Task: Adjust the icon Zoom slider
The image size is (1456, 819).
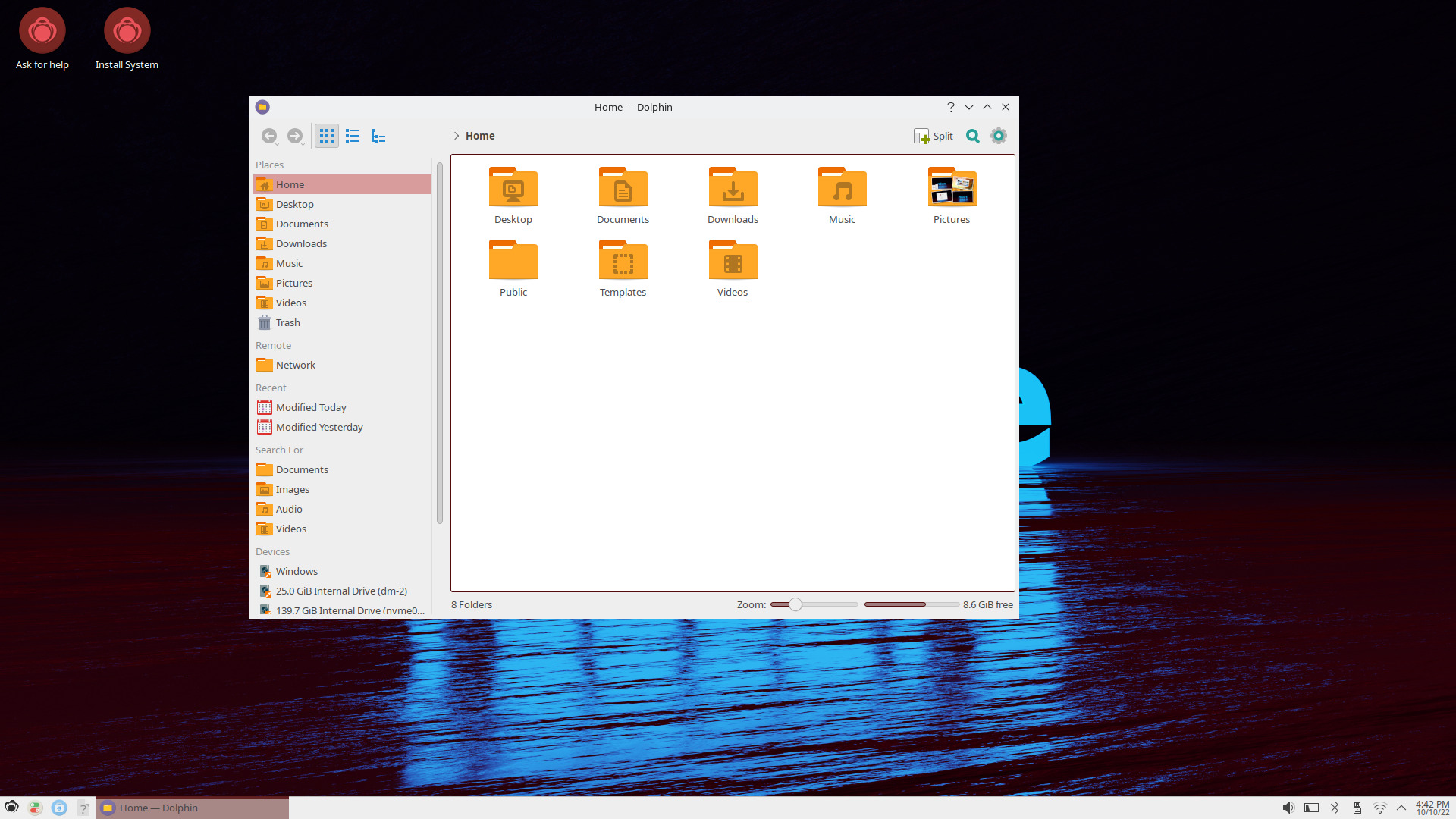Action: (795, 604)
